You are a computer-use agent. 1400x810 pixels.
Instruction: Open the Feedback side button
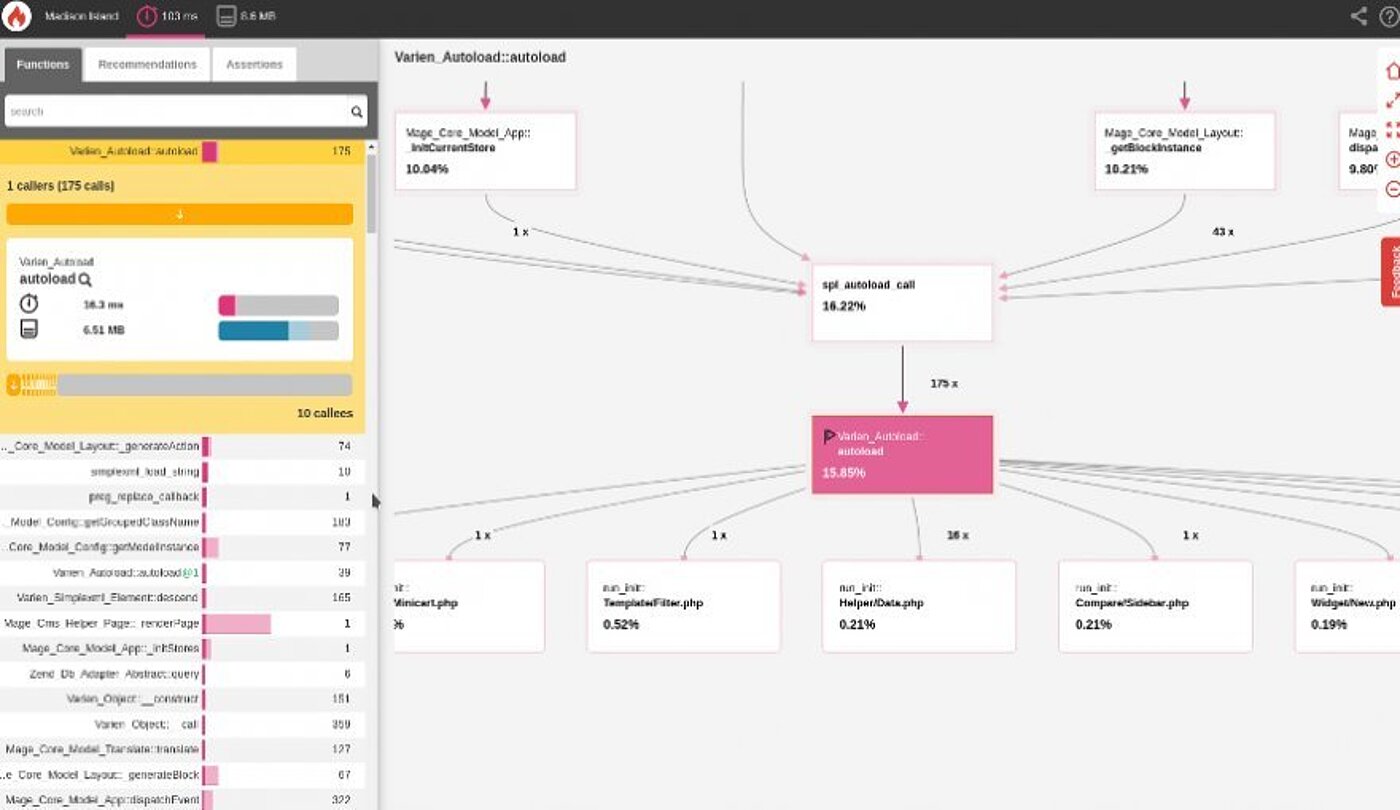click(1391, 272)
